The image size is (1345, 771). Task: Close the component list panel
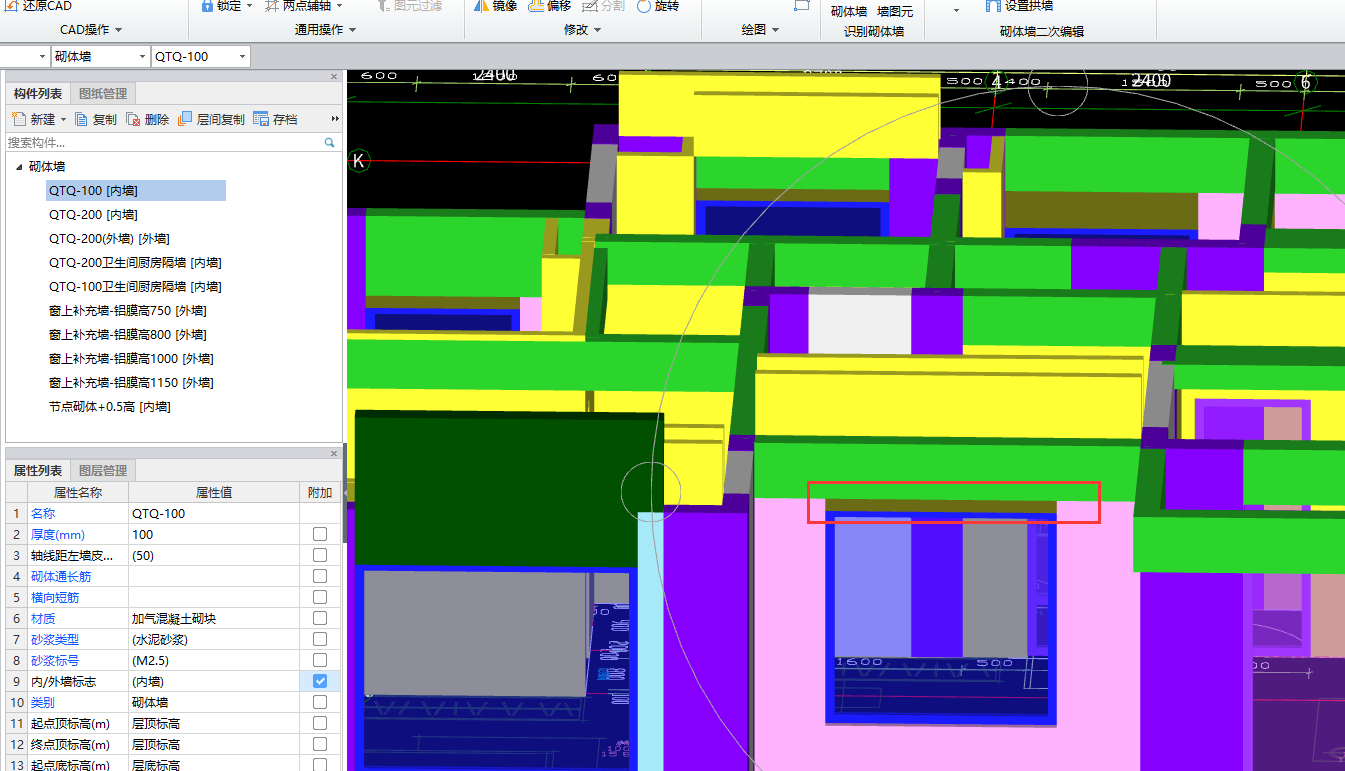[334, 77]
